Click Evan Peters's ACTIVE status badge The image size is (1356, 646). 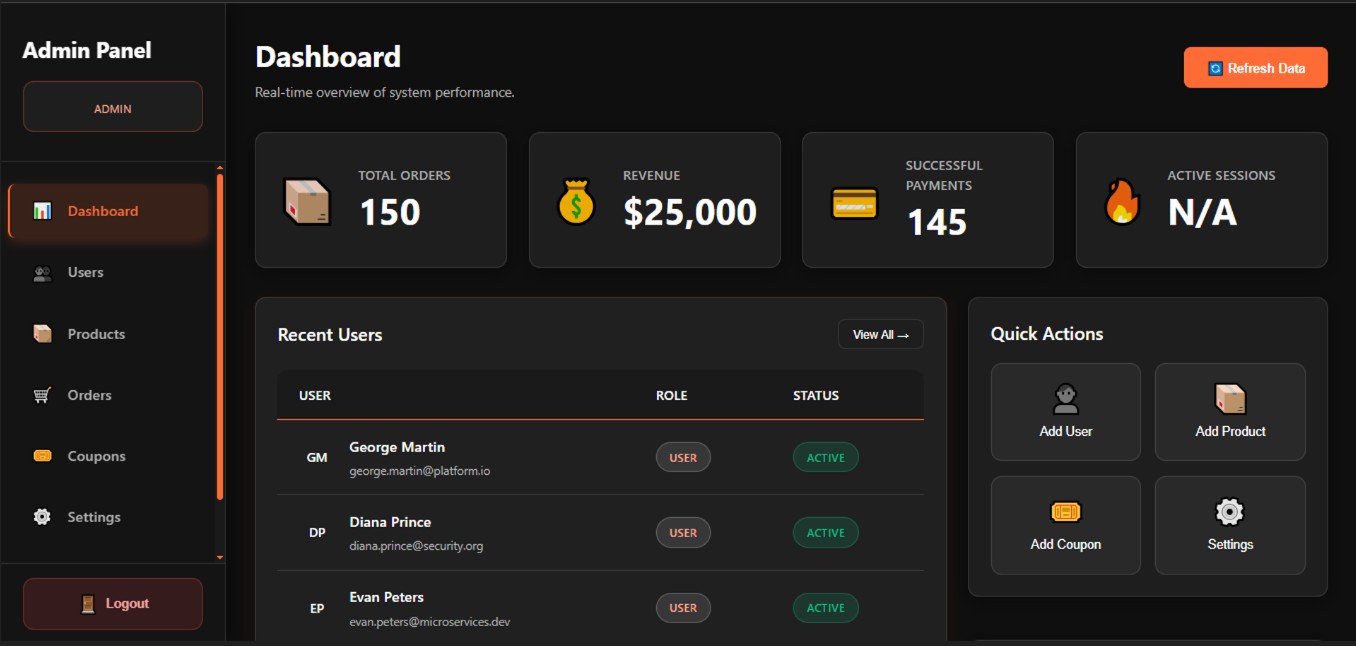pyautogui.click(x=826, y=608)
